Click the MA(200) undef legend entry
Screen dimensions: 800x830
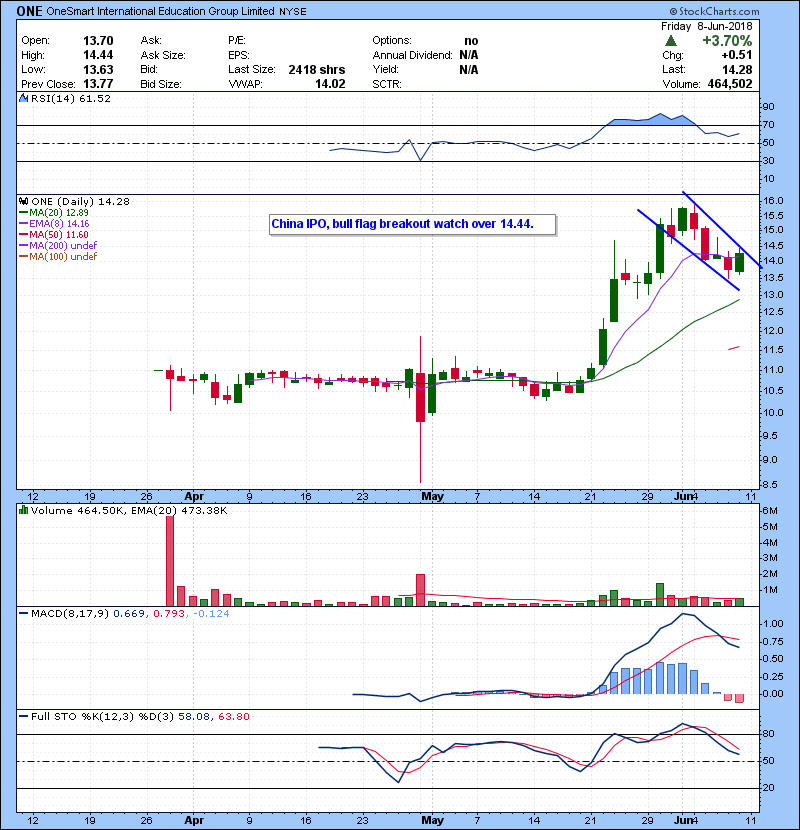click(58, 246)
